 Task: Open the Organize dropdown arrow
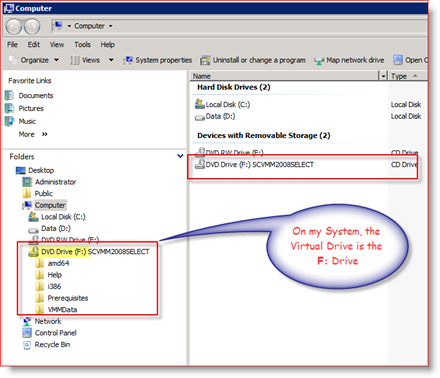point(56,60)
